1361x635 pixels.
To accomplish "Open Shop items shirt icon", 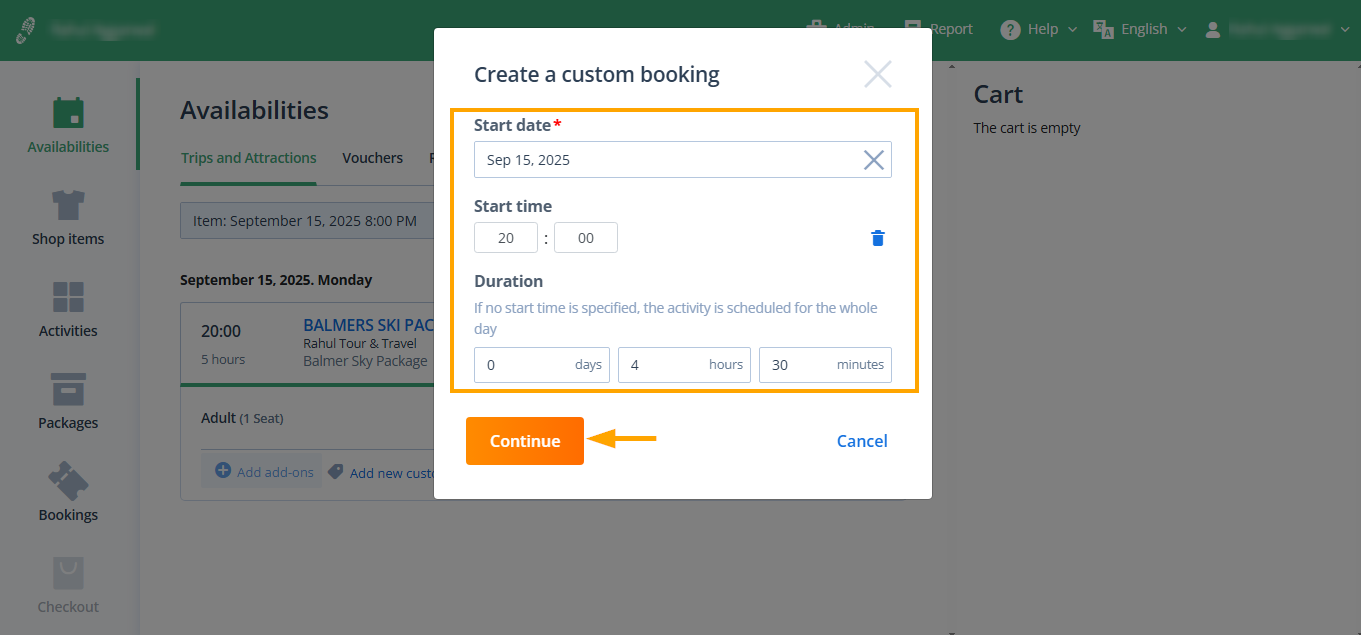I will 68,207.
